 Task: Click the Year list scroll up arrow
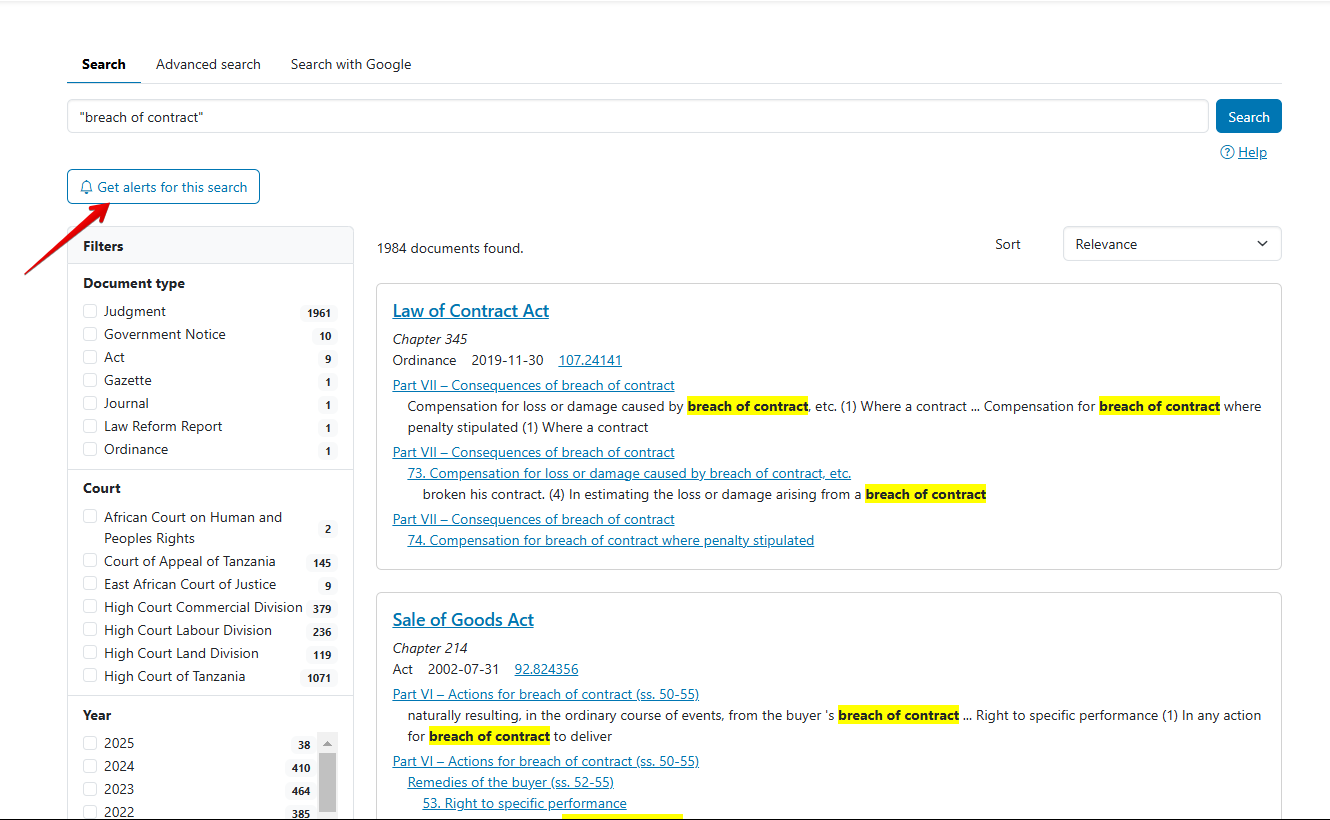(x=327, y=743)
